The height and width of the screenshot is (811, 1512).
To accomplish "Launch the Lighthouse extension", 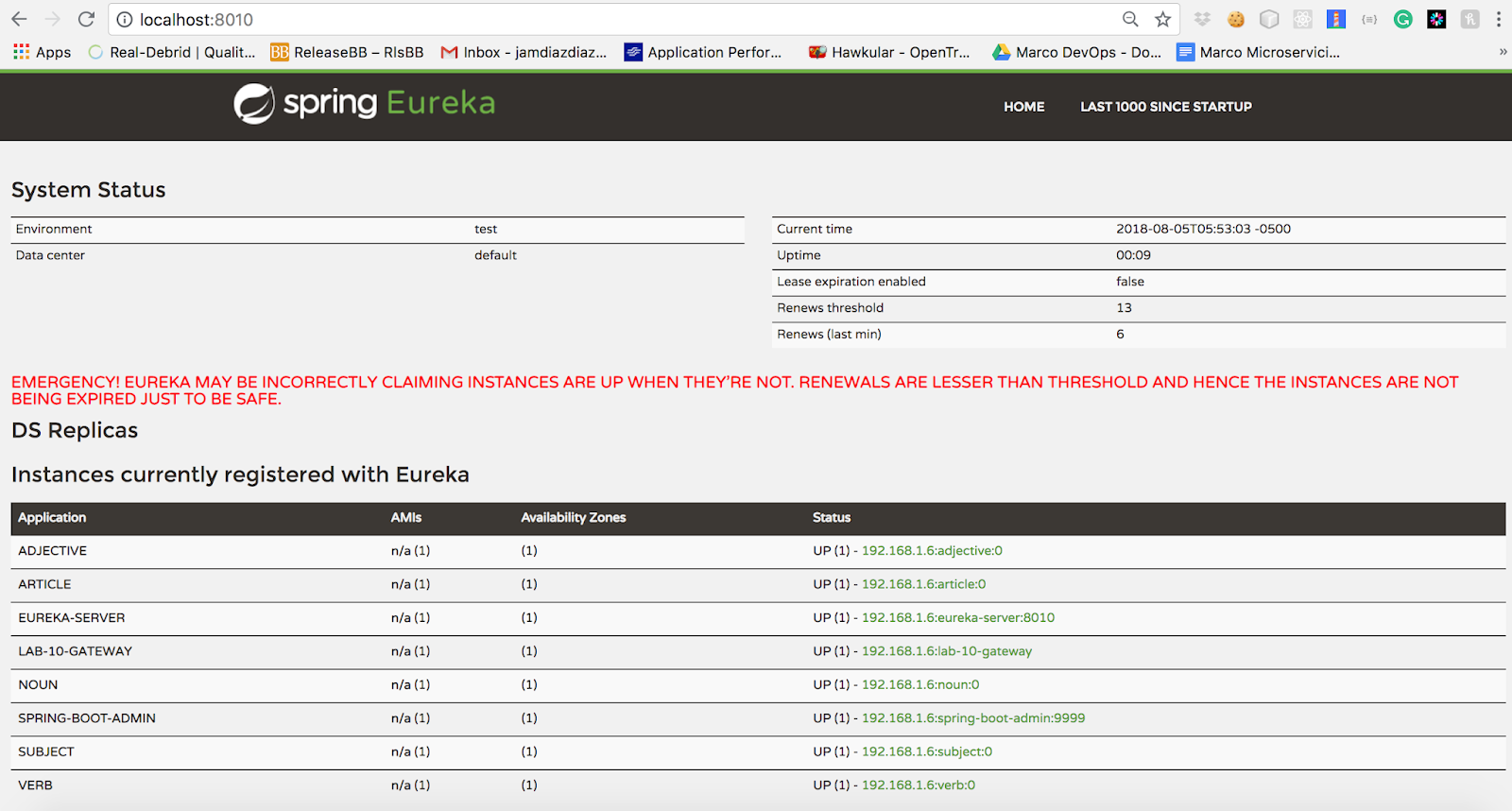I will [1336, 19].
